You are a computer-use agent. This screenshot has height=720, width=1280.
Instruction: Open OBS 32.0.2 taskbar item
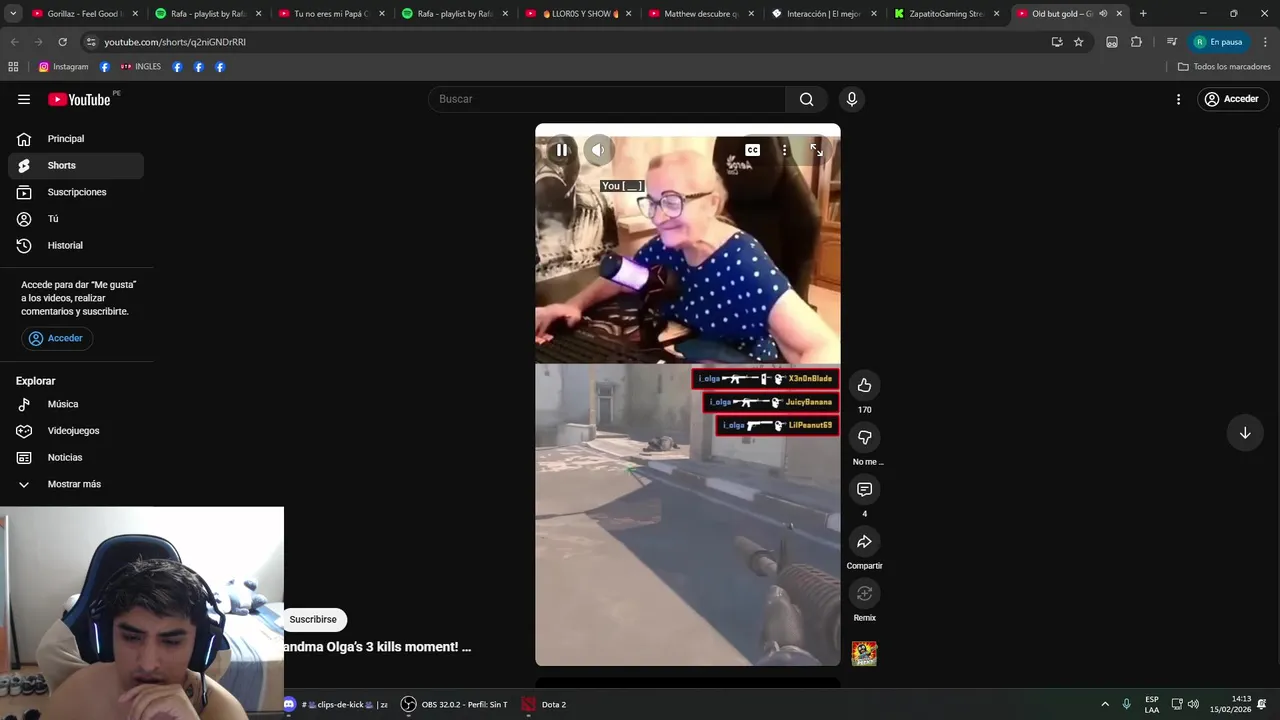[x=455, y=705]
